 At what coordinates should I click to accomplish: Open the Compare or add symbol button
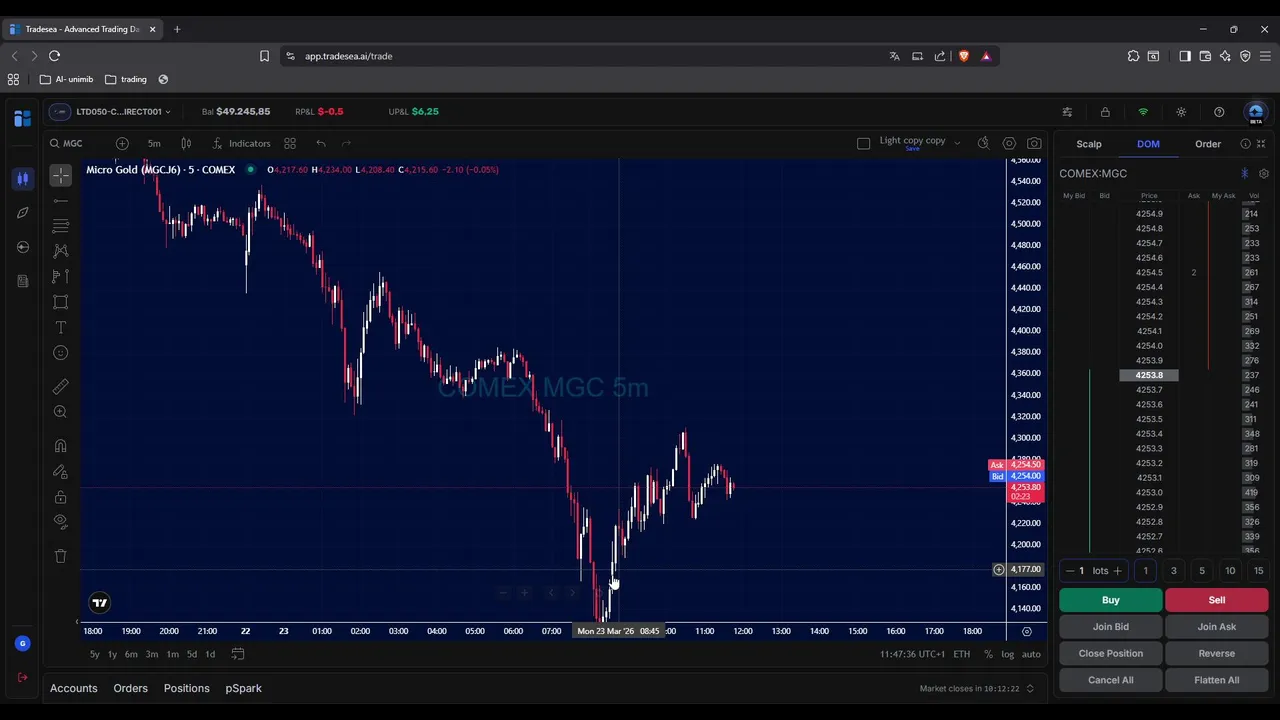coord(122,143)
